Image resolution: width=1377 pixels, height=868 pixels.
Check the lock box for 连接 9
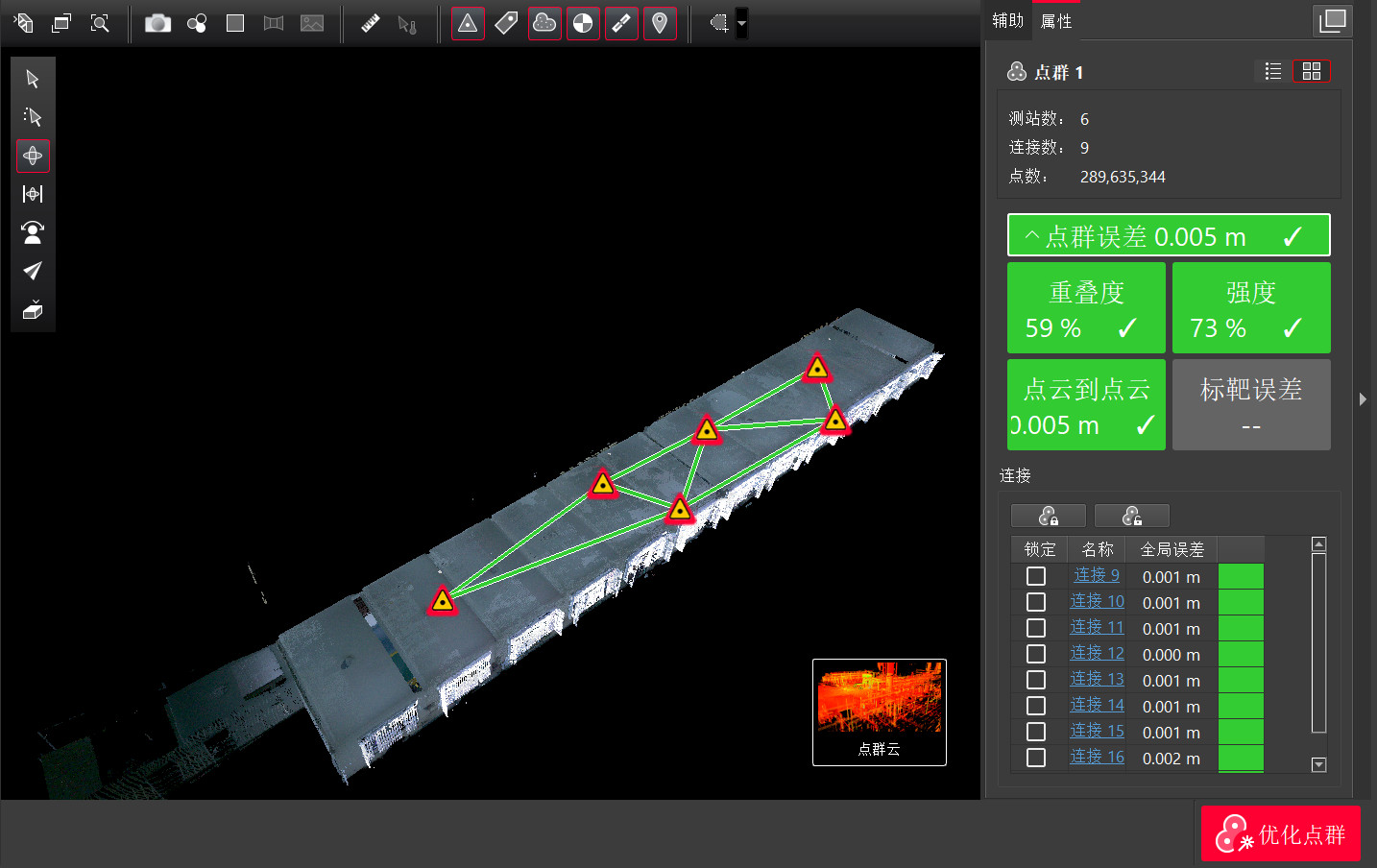pos(1036,576)
